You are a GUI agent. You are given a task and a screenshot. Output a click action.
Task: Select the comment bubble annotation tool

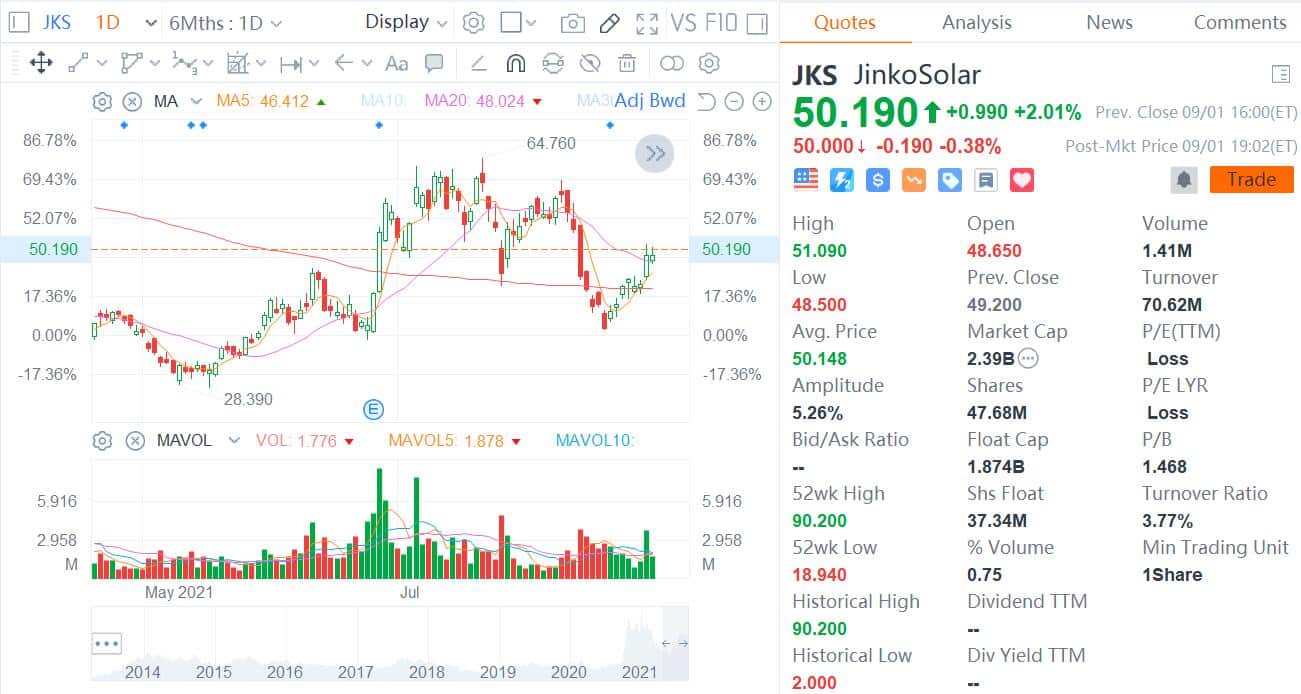[x=435, y=63]
